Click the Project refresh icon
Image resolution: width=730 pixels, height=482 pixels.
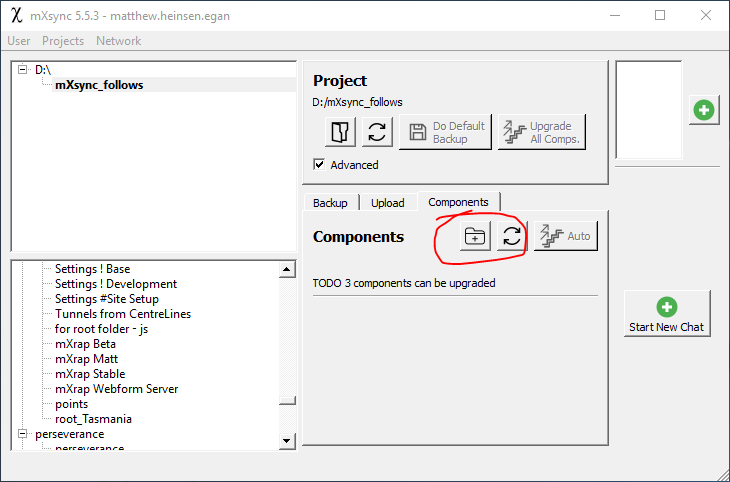click(376, 132)
